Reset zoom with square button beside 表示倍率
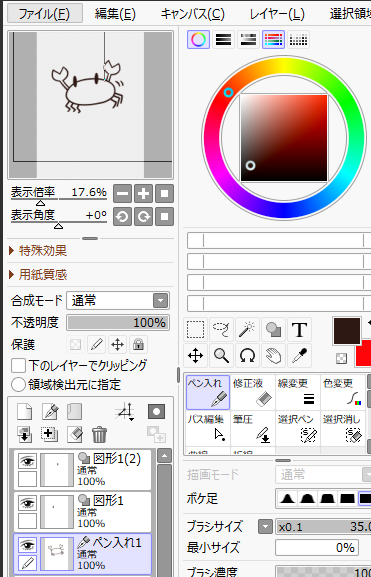The image size is (371, 577). point(165,194)
